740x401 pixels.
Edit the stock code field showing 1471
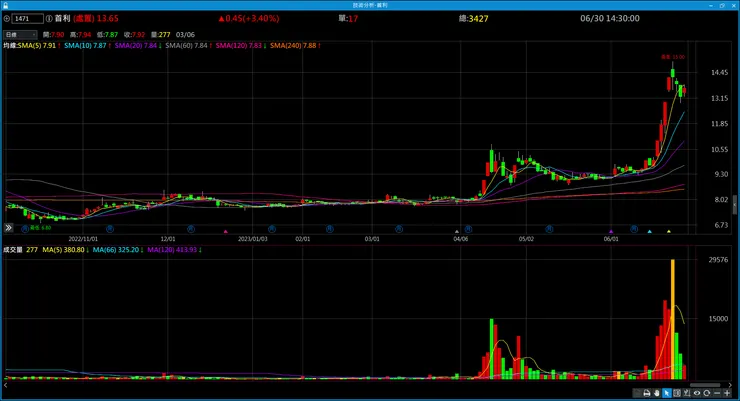pos(27,19)
